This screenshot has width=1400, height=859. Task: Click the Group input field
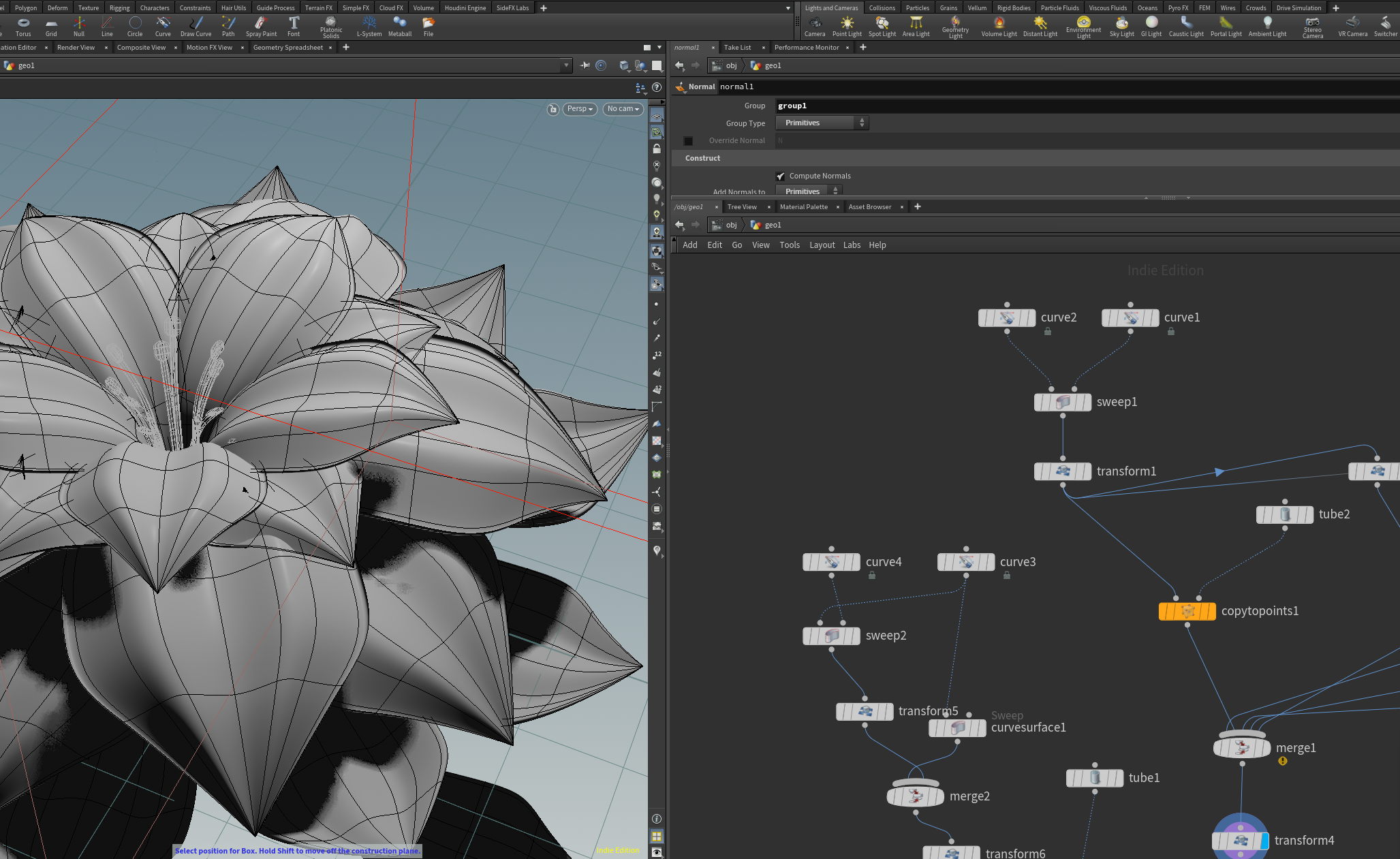click(x=1087, y=106)
